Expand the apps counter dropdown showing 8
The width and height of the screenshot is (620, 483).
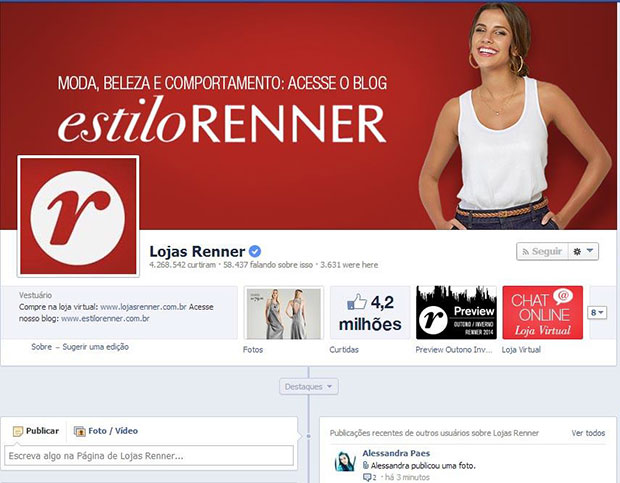click(597, 313)
